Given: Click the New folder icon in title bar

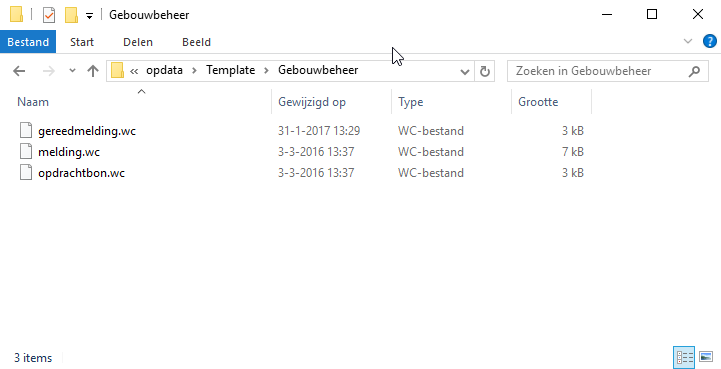Looking at the screenshot, I should click(x=71, y=15).
